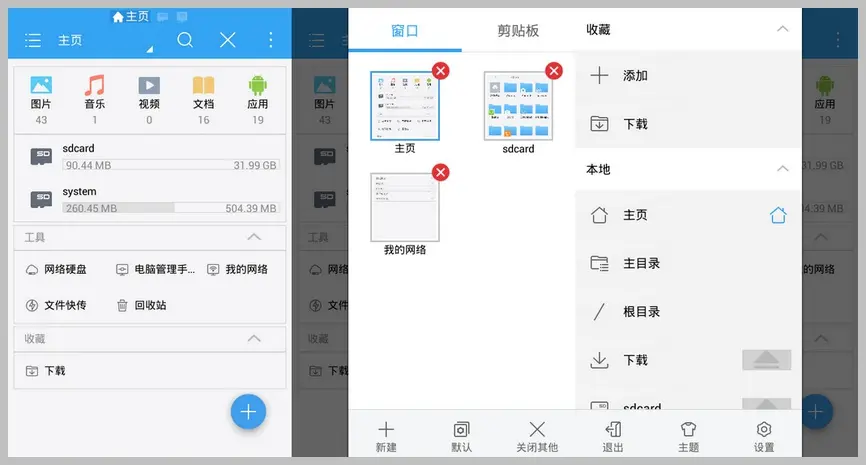
Task: Collapse the 工具 section in left panel
Action: click(254, 237)
